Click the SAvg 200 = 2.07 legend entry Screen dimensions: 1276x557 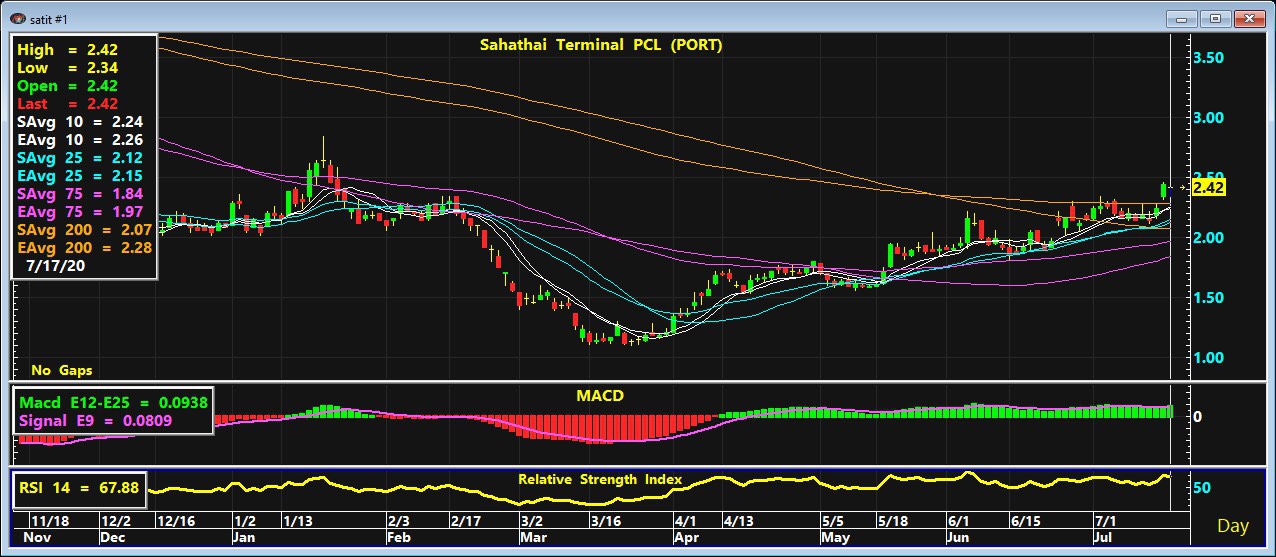point(84,230)
